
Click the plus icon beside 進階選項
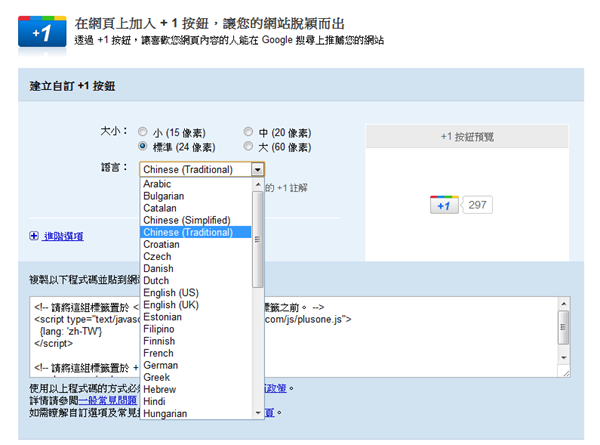click(x=34, y=236)
